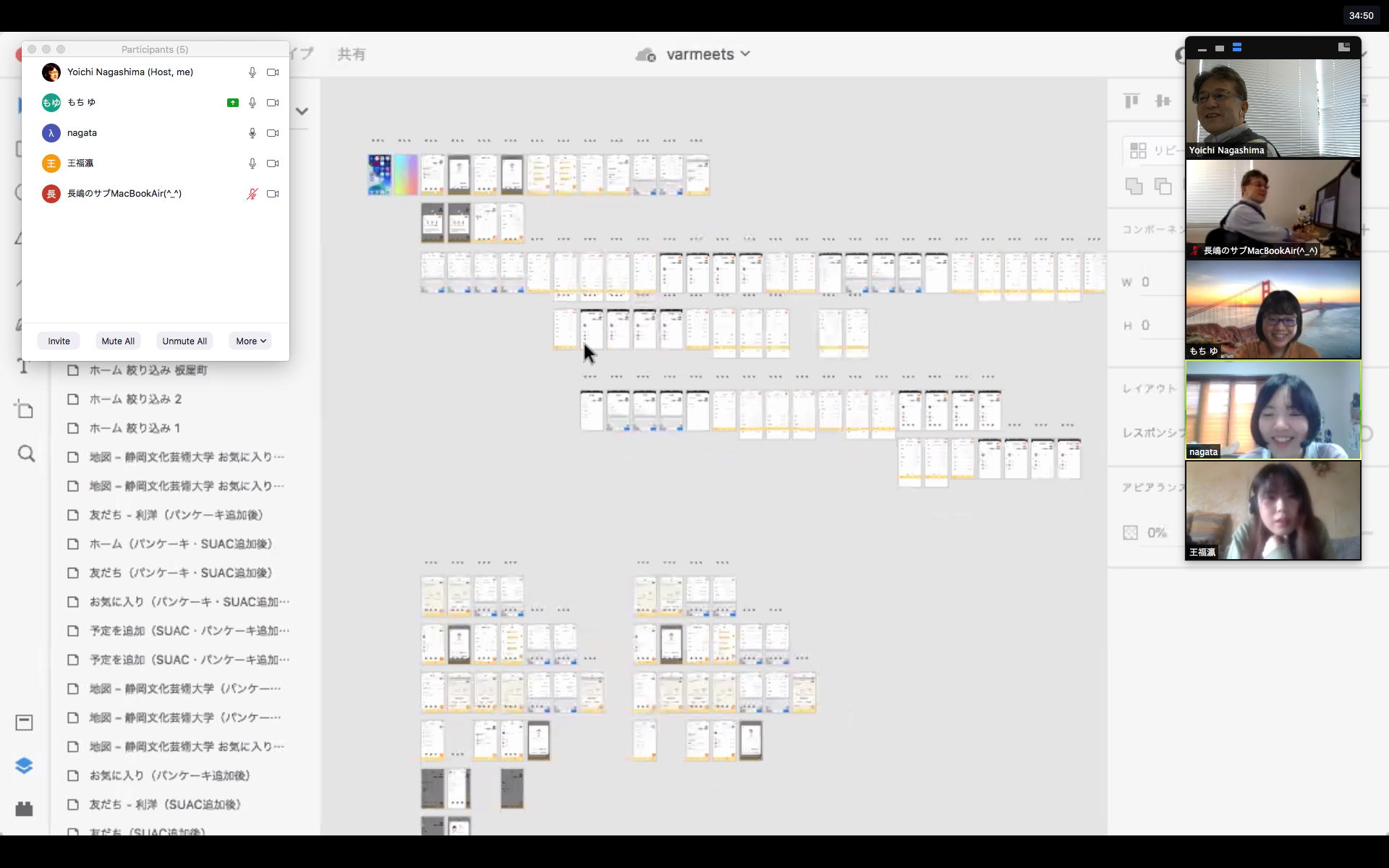Open the Libraries panel icon
This screenshot has width=1389, height=868.
click(24, 722)
